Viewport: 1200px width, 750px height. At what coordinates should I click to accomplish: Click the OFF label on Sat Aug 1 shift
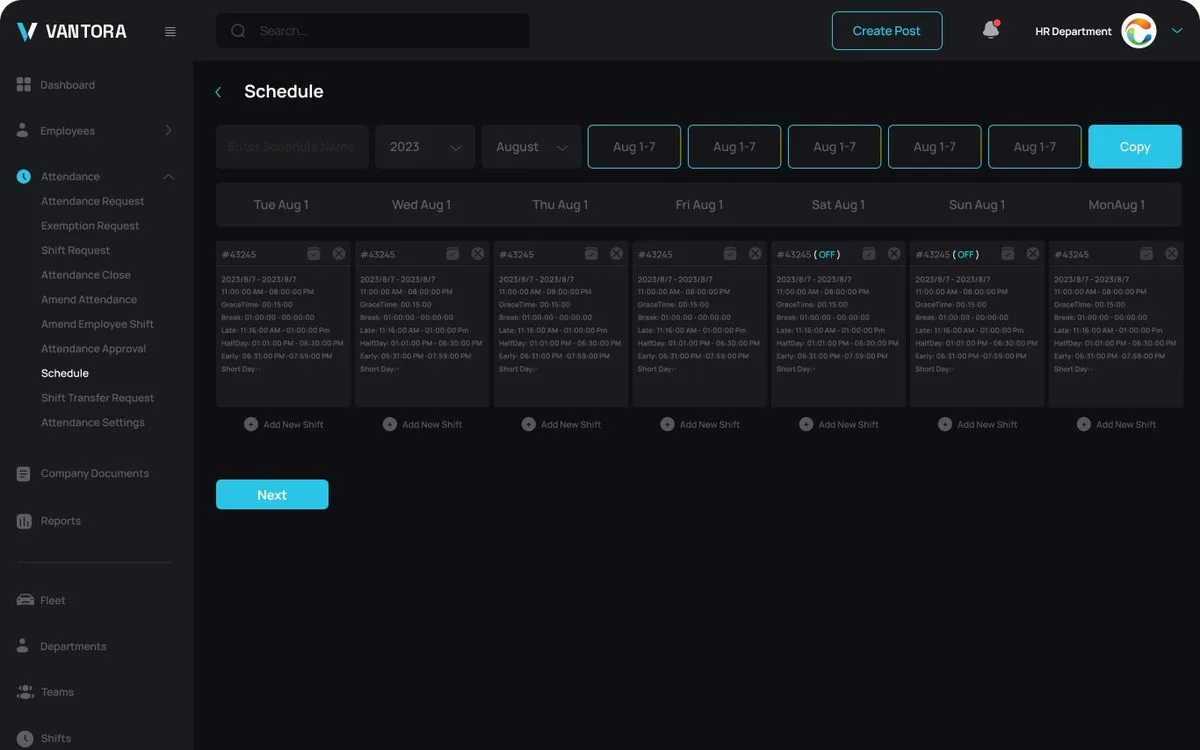(827, 255)
